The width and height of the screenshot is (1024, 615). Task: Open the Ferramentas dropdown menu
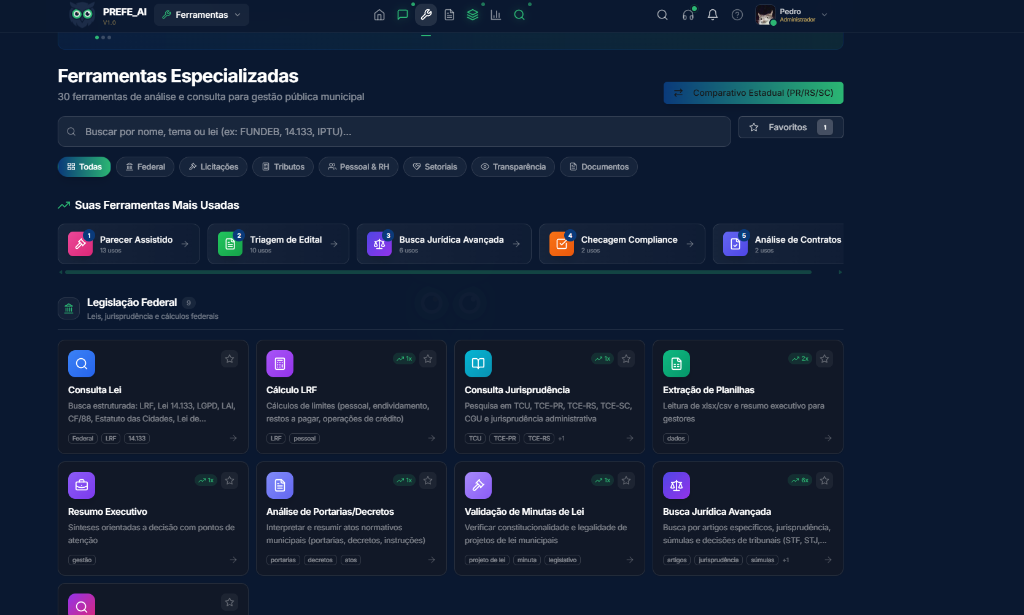(201, 14)
